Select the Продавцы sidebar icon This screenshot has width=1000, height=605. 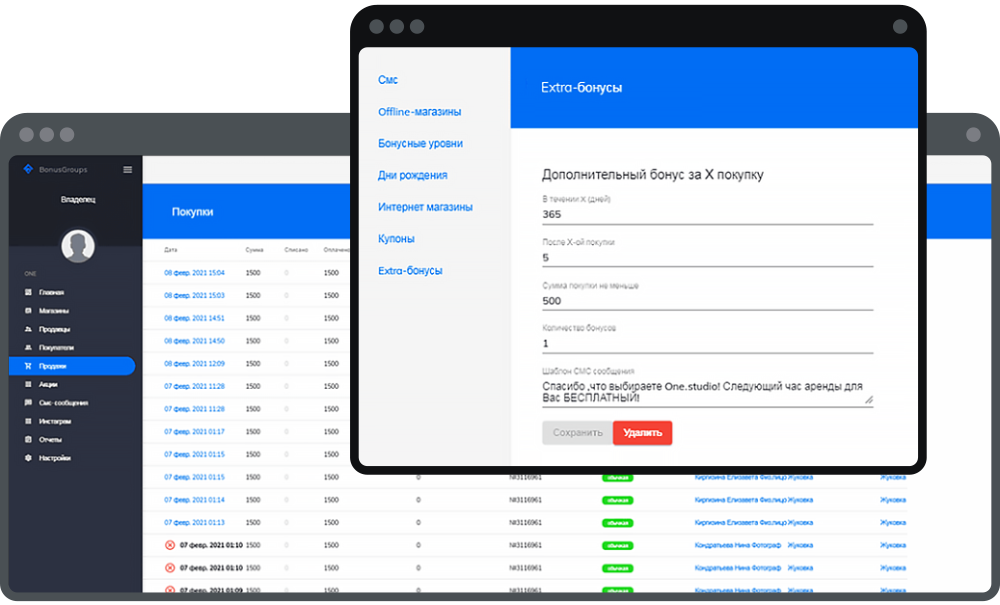[x=28, y=329]
